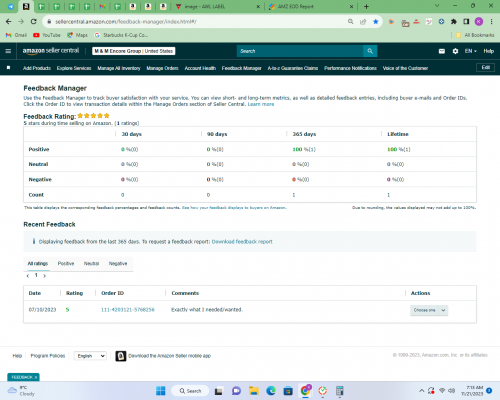Open the Choose one actions dropdown
The height and width of the screenshot is (400, 500).
coord(429,310)
